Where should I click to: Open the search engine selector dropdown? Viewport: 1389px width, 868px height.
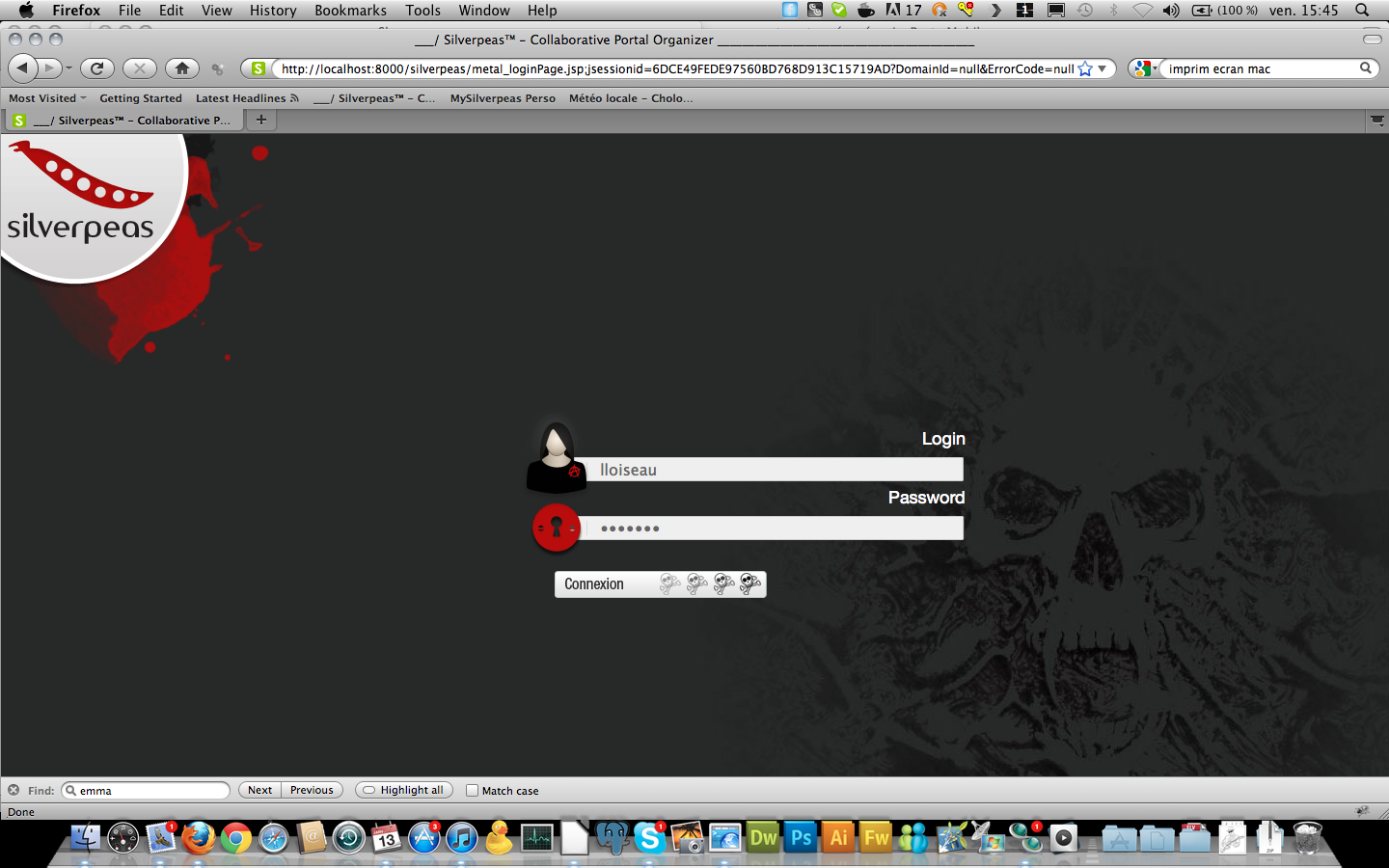[x=1146, y=68]
